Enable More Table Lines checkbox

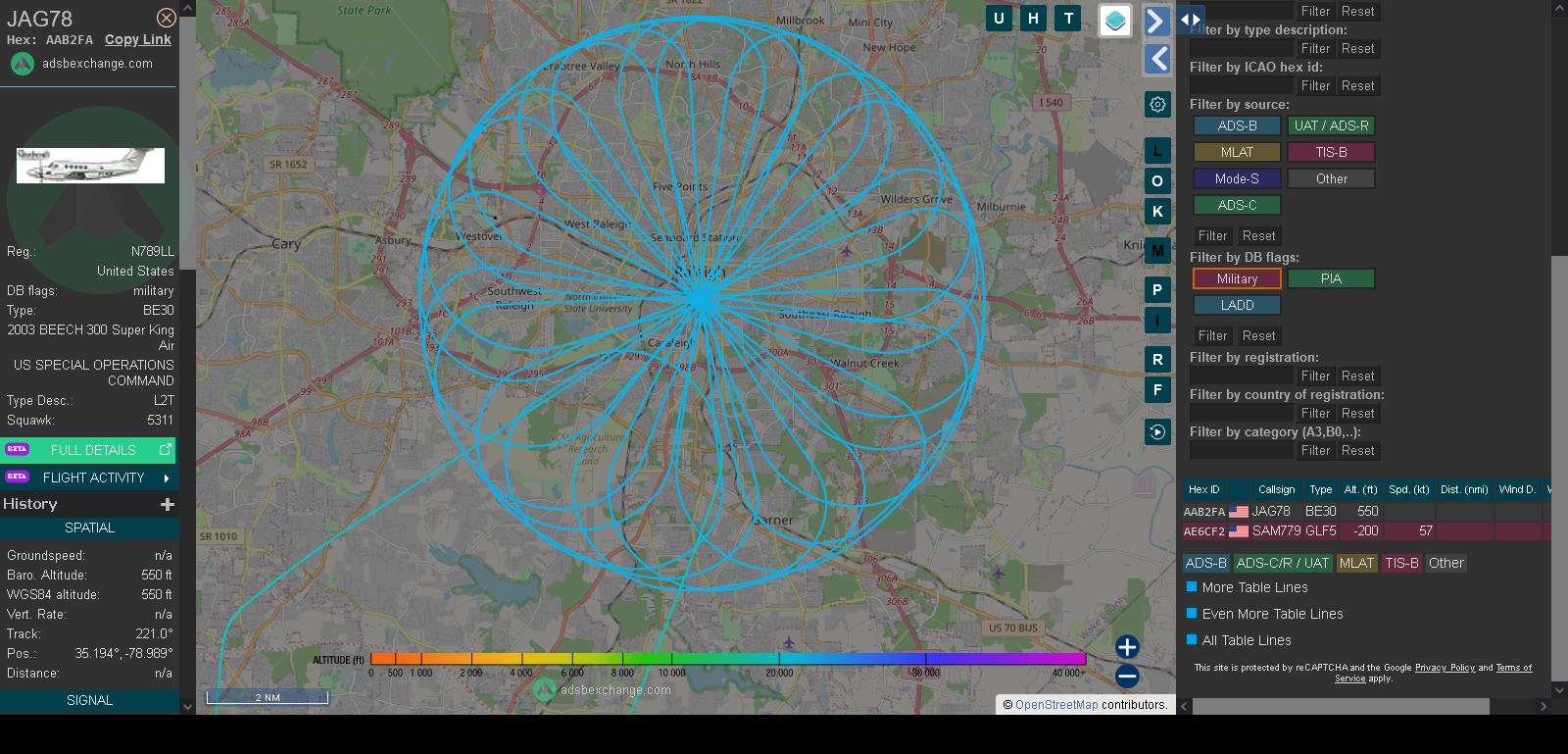click(x=1192, y=586)
